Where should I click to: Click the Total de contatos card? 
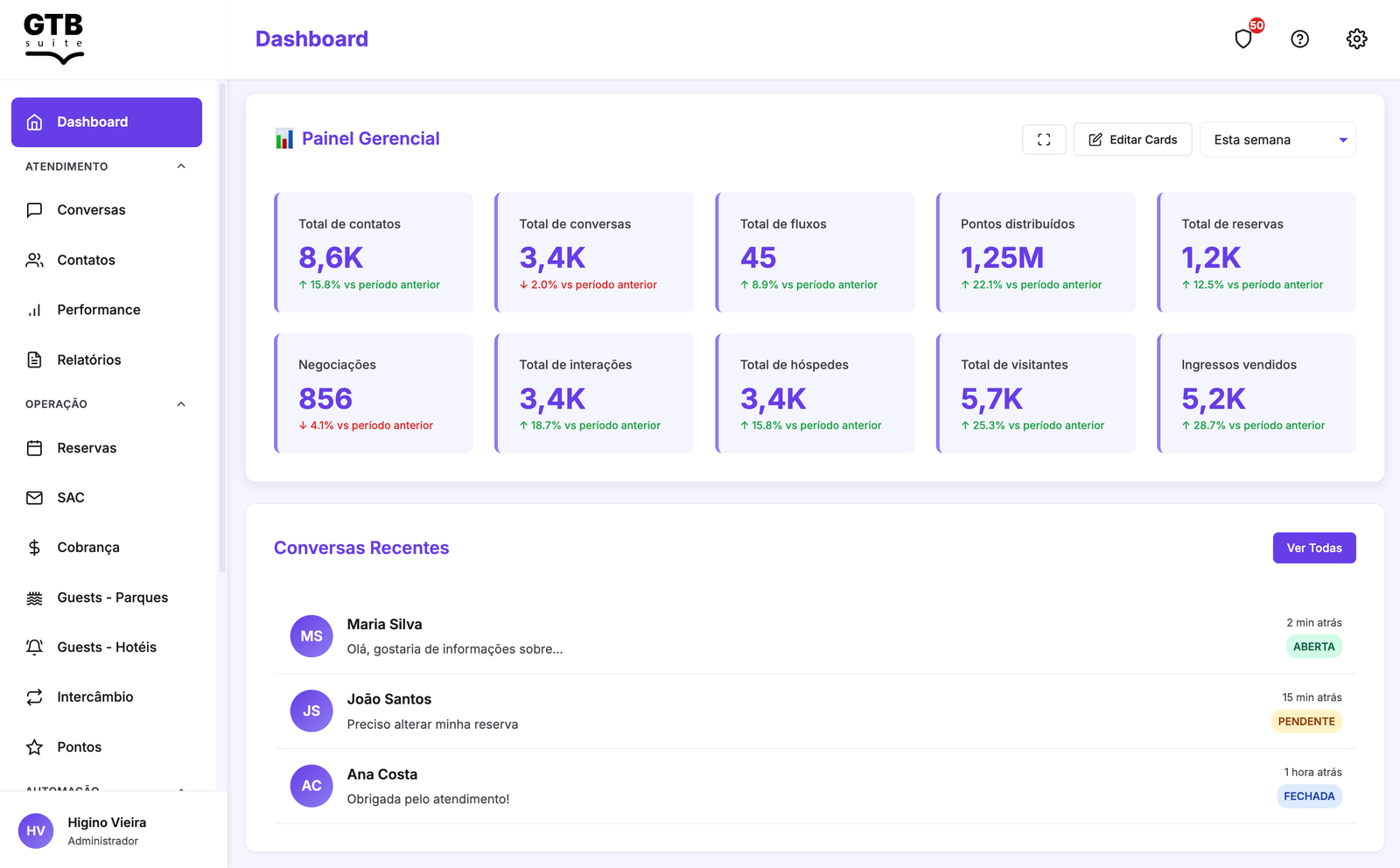pos(374,253)
